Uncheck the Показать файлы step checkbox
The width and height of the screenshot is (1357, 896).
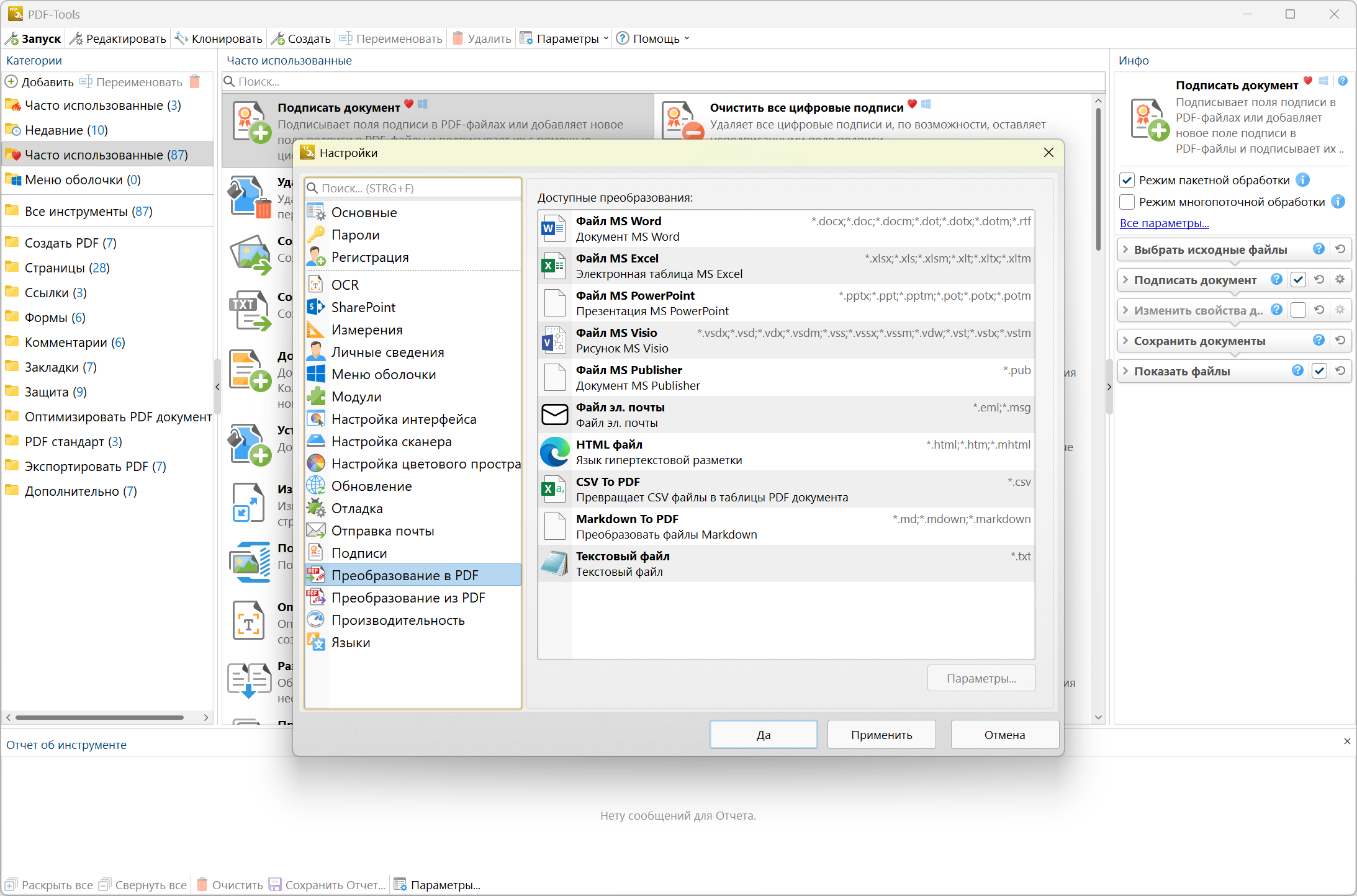point(1319,371)
